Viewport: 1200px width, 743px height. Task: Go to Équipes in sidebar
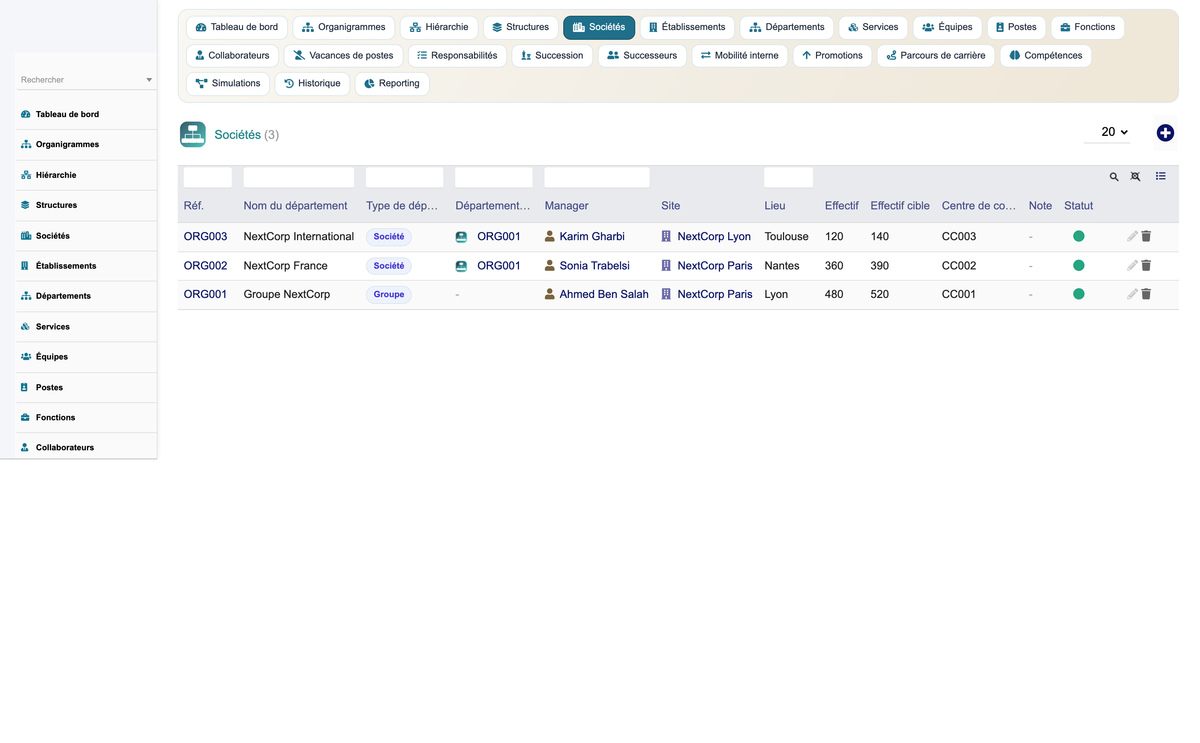(86, 356)
